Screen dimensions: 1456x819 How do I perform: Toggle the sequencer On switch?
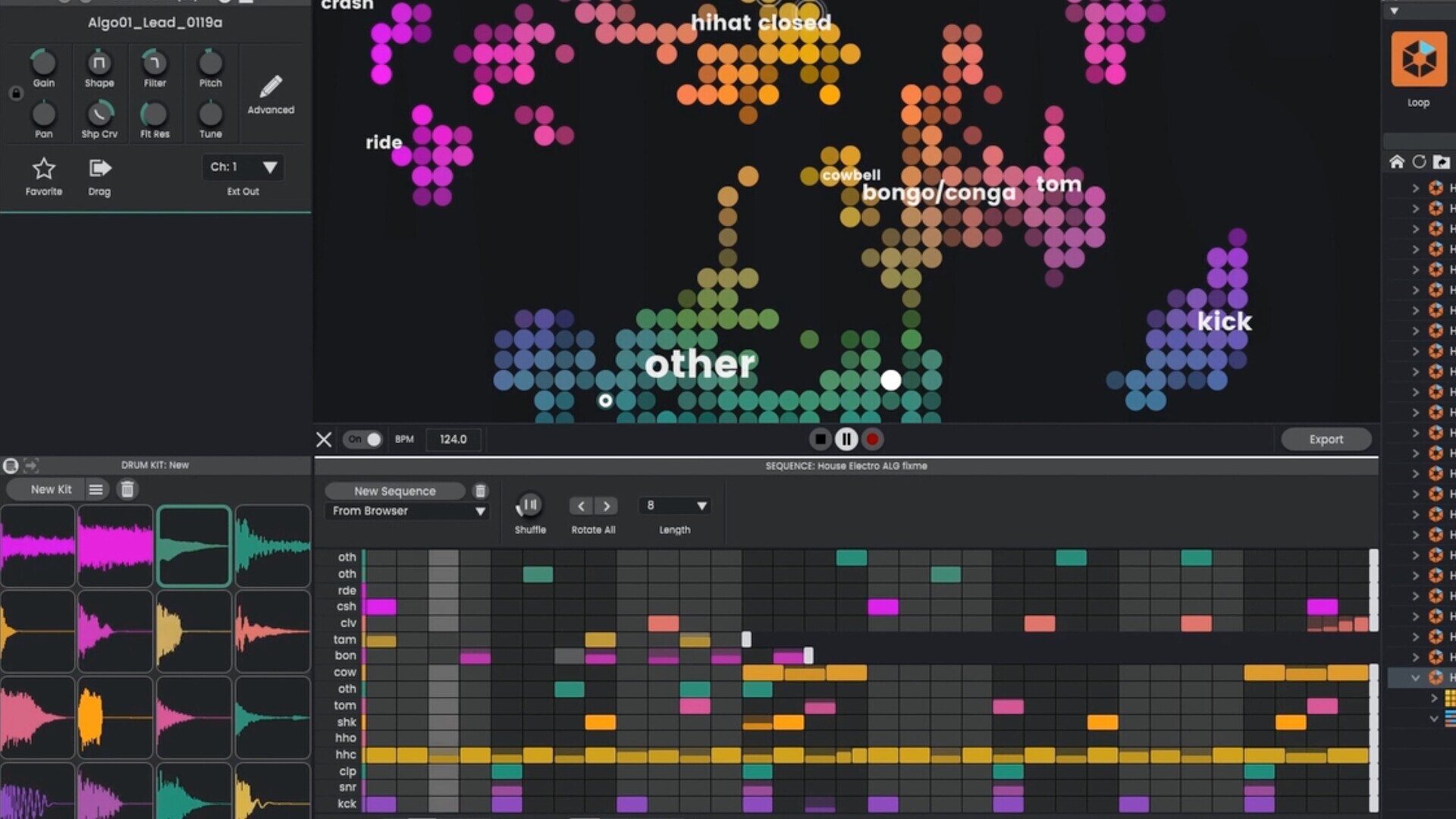(x=363, y=439)
